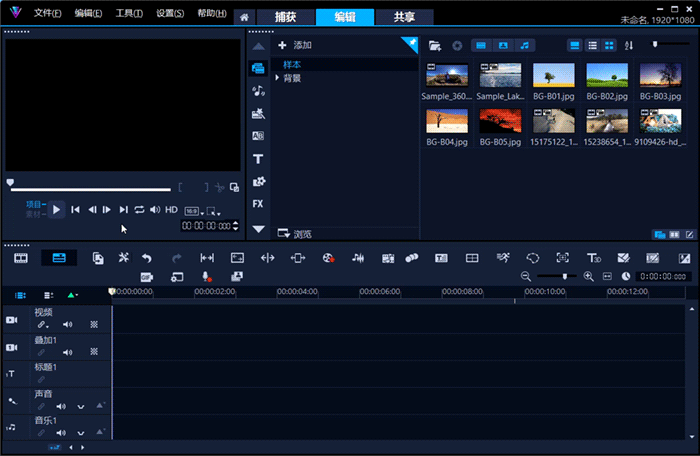Step back one frame
This screenshot has width=700, height=456.
click(92, 209)
